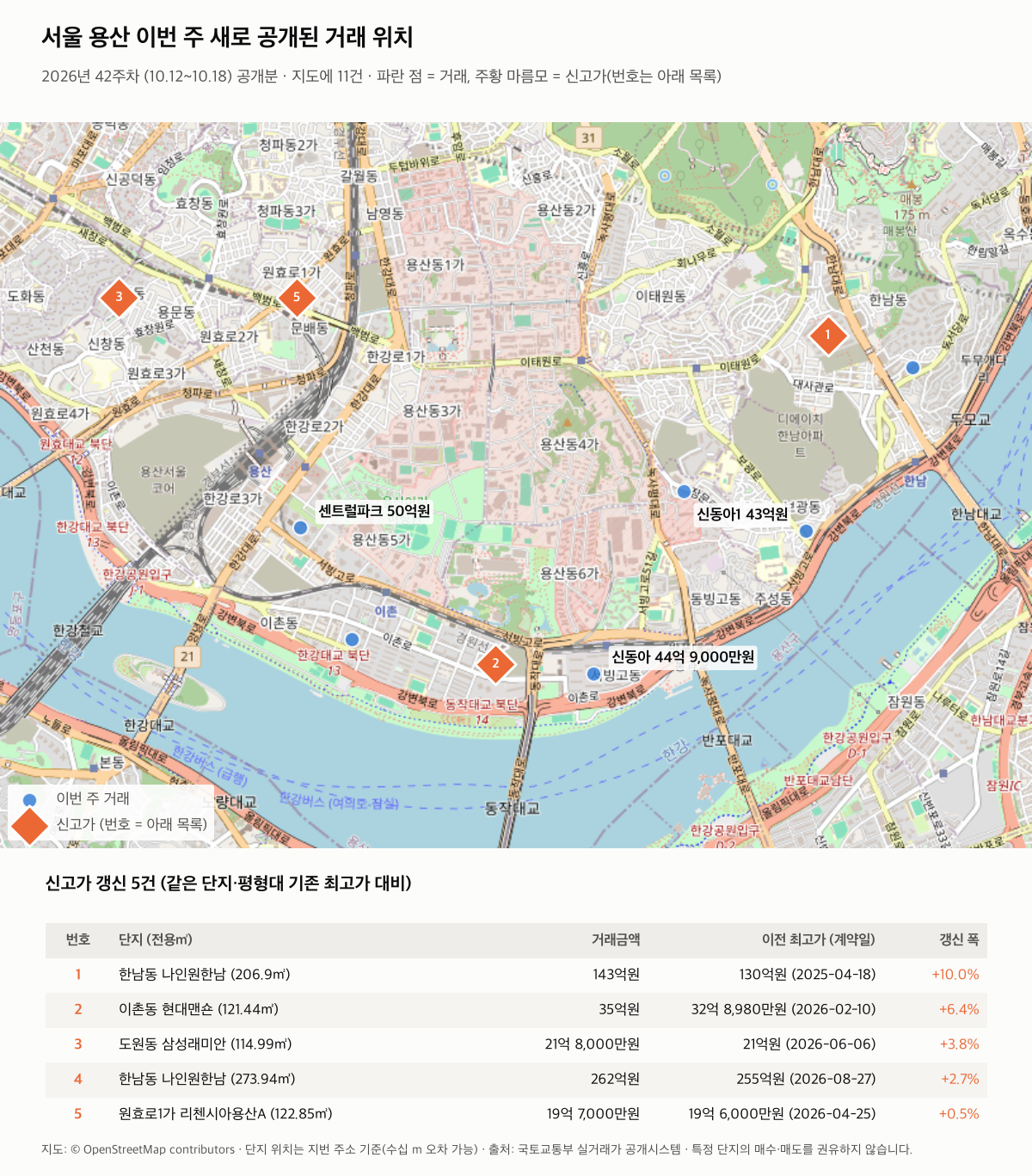Click the 신동아1 43억원 map label
1032x1176 pixels.
point(742,514)
